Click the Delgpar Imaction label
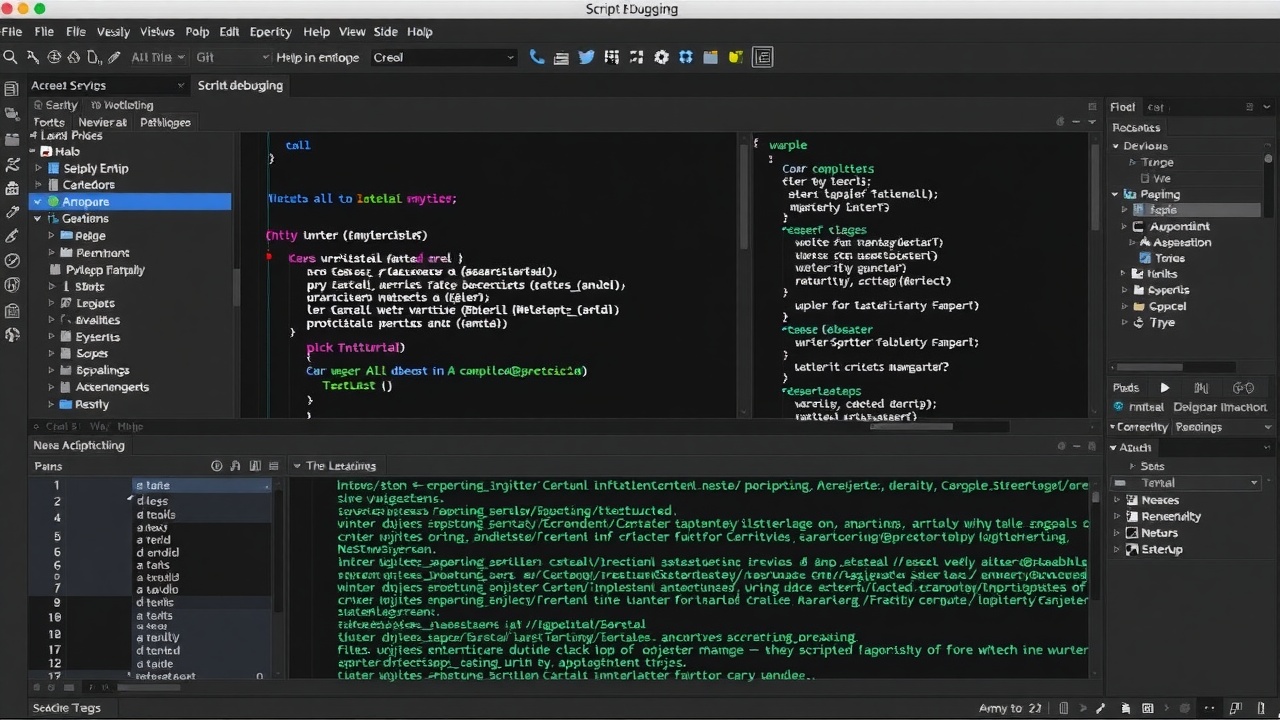 click(x=1219, y=407)
